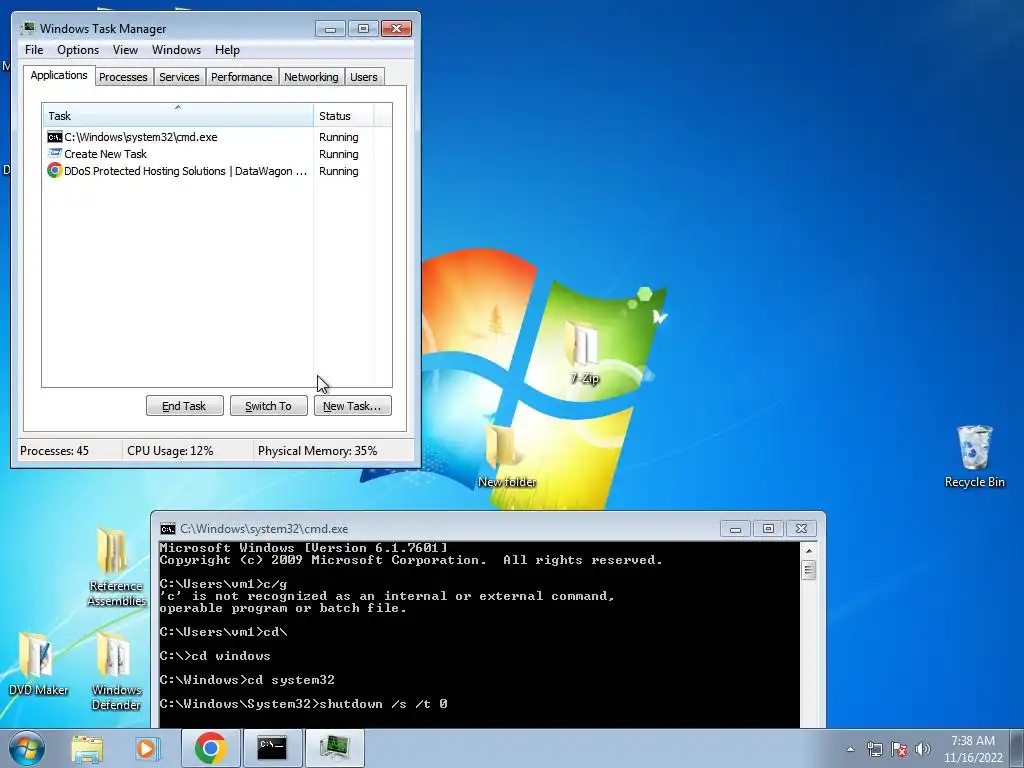Open the Action Center flag icon
Screen dimensions: 1024x768
[899, 749]
